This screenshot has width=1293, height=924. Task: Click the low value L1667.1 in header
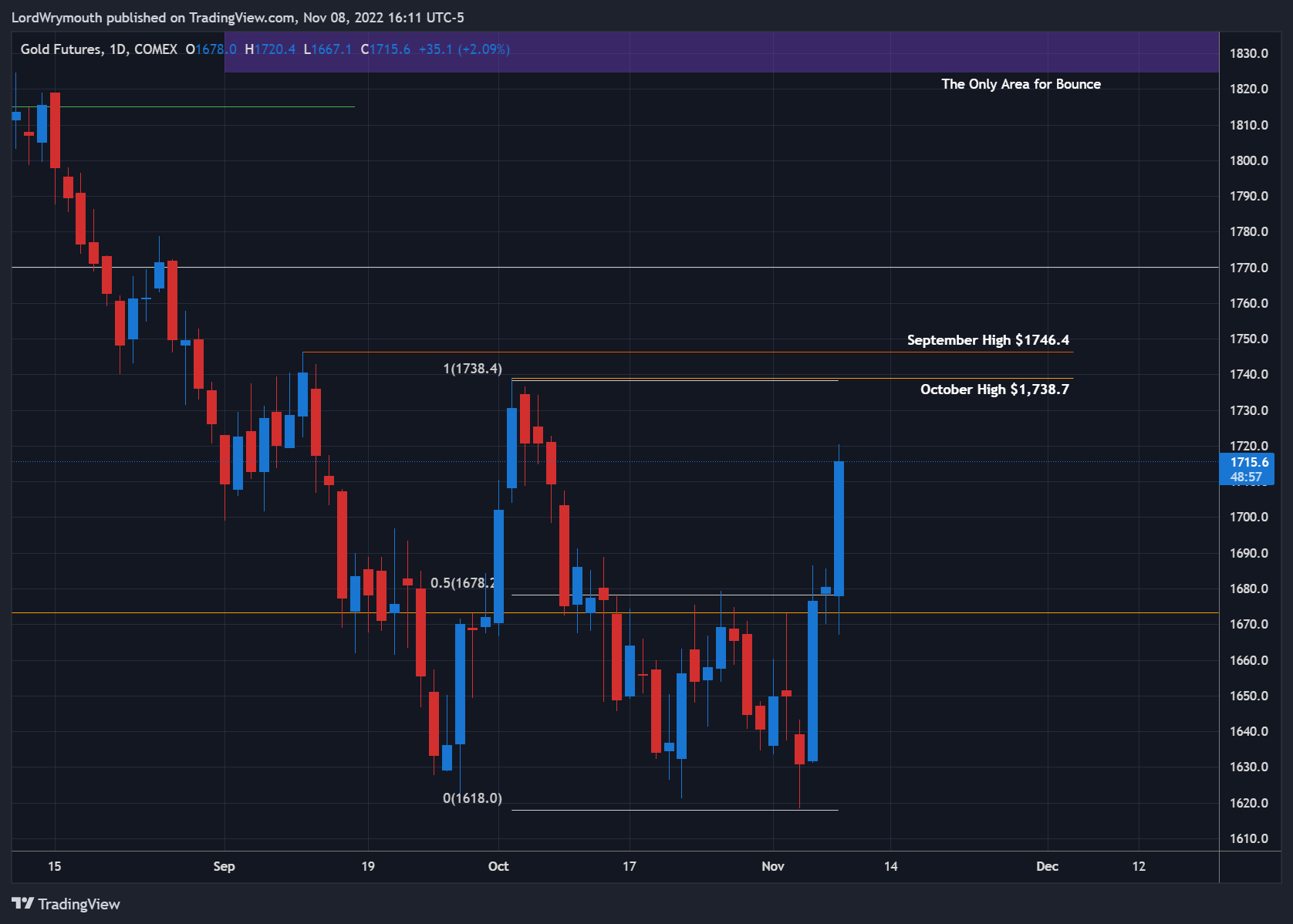[x=328, y=49]
